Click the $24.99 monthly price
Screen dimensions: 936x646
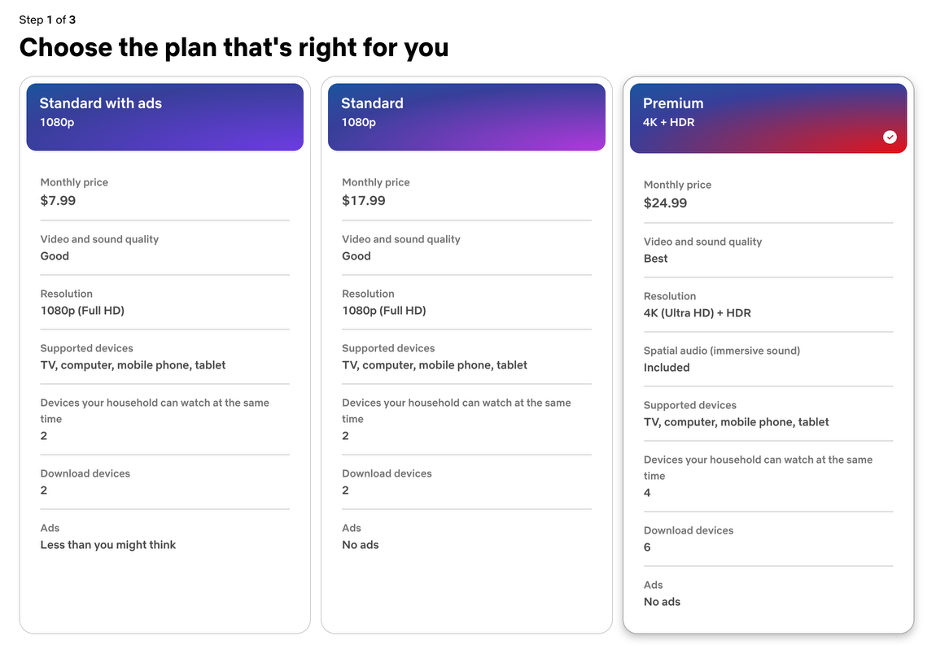coord(665,203)
